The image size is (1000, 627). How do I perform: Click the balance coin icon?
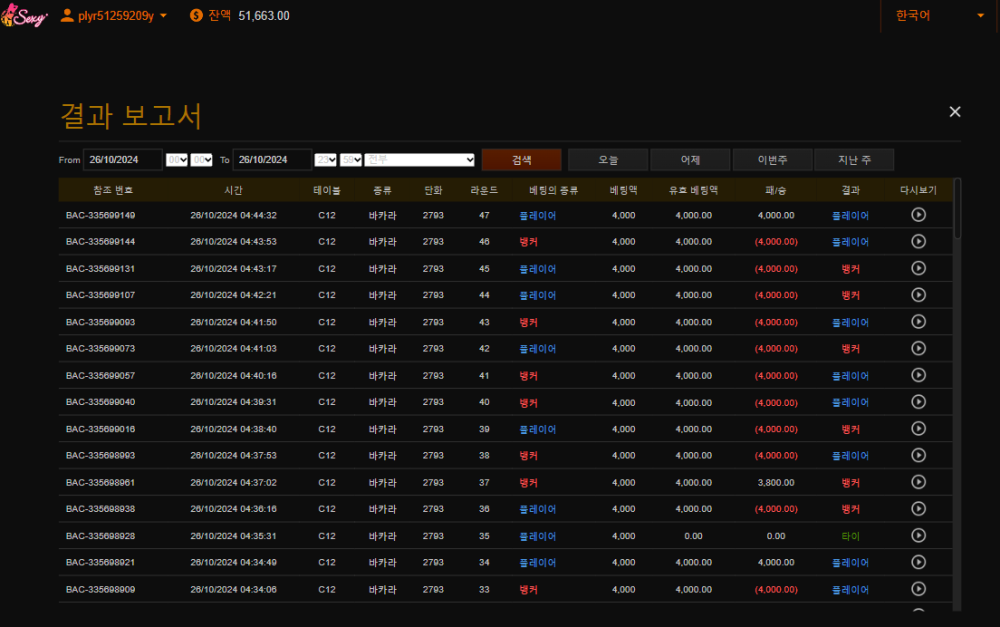(196, 15)
